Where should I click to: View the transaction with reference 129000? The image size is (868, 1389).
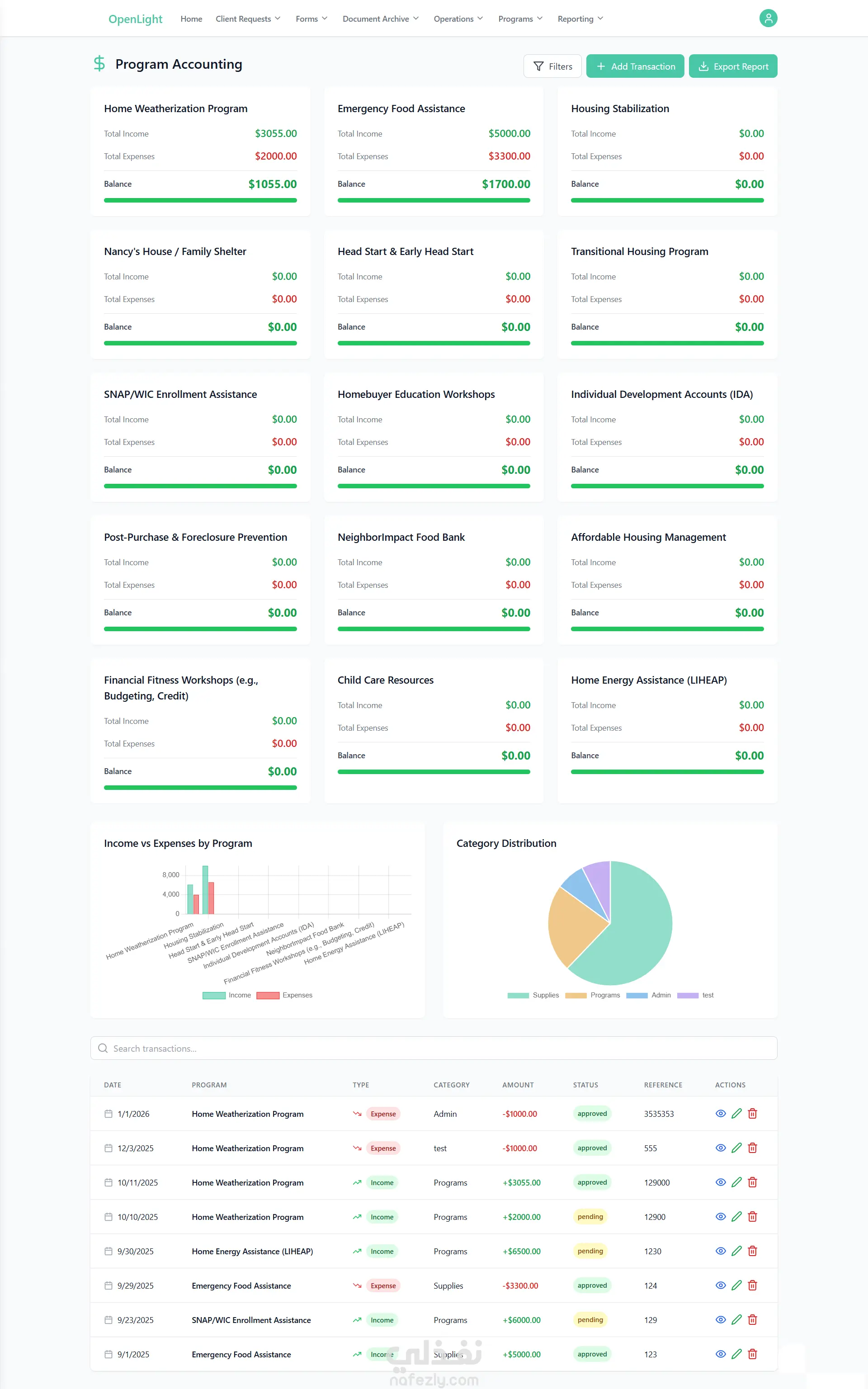click(721, 1182)
